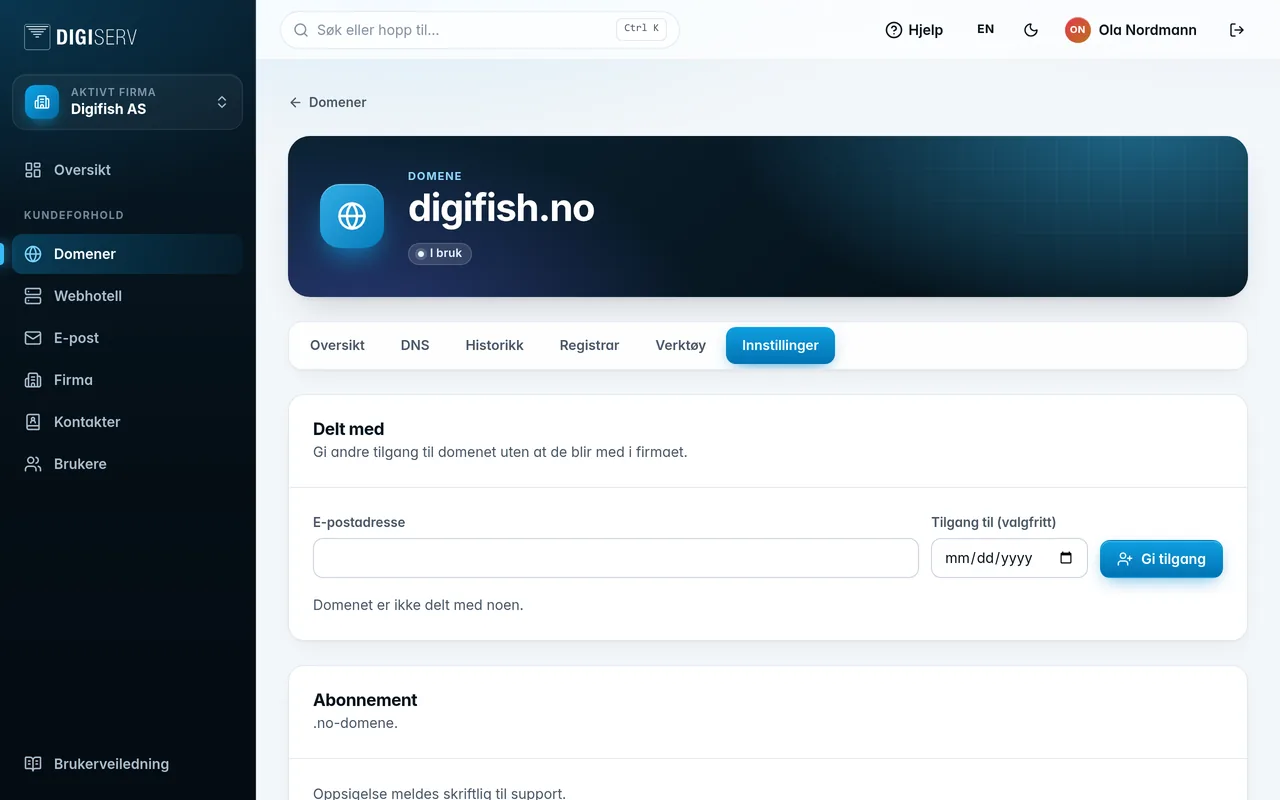Select the Innstillinger tab
This screenshot has height=800, width=1280.
point(780,345)
